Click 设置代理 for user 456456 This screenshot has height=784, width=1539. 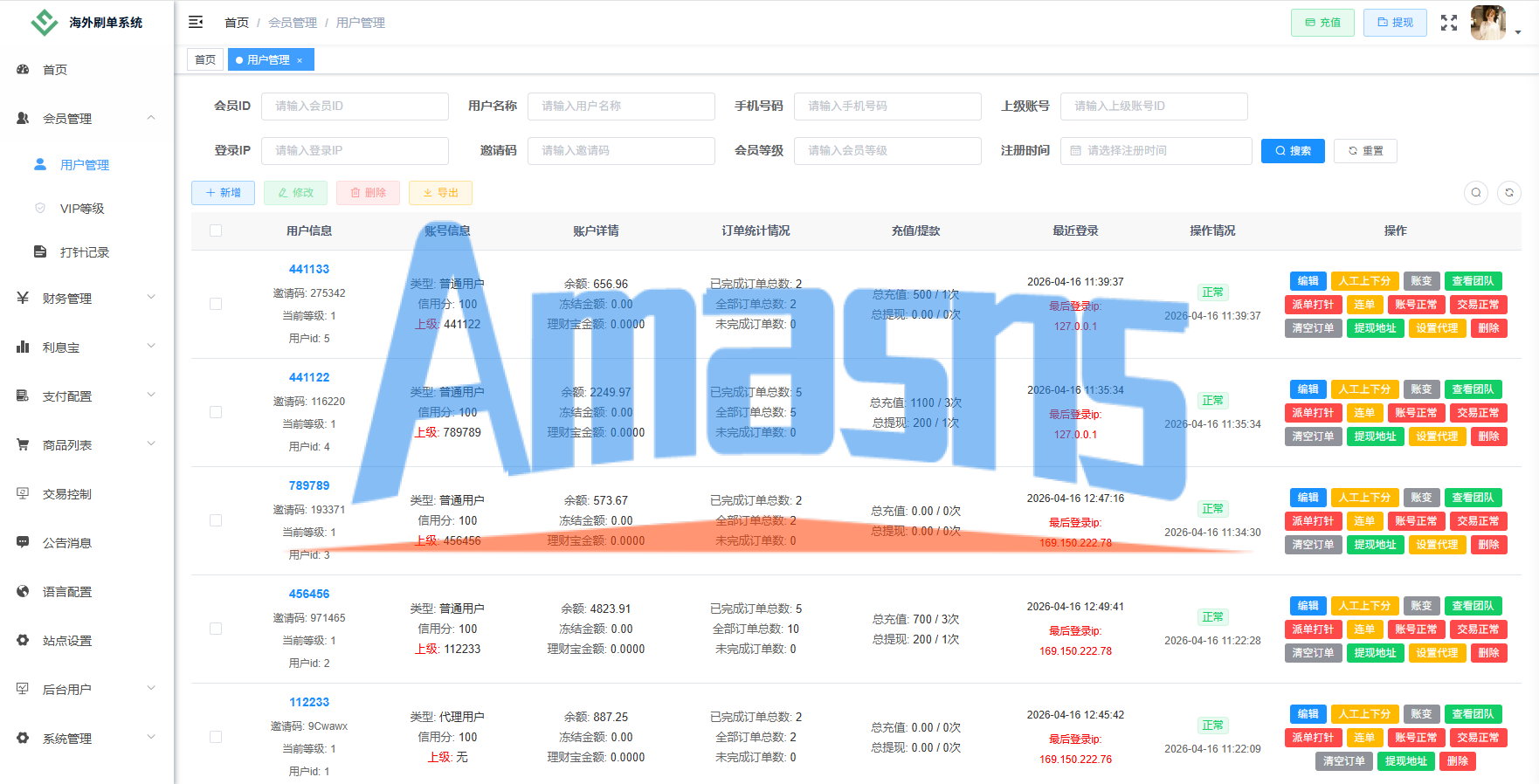pos(1437,653)
